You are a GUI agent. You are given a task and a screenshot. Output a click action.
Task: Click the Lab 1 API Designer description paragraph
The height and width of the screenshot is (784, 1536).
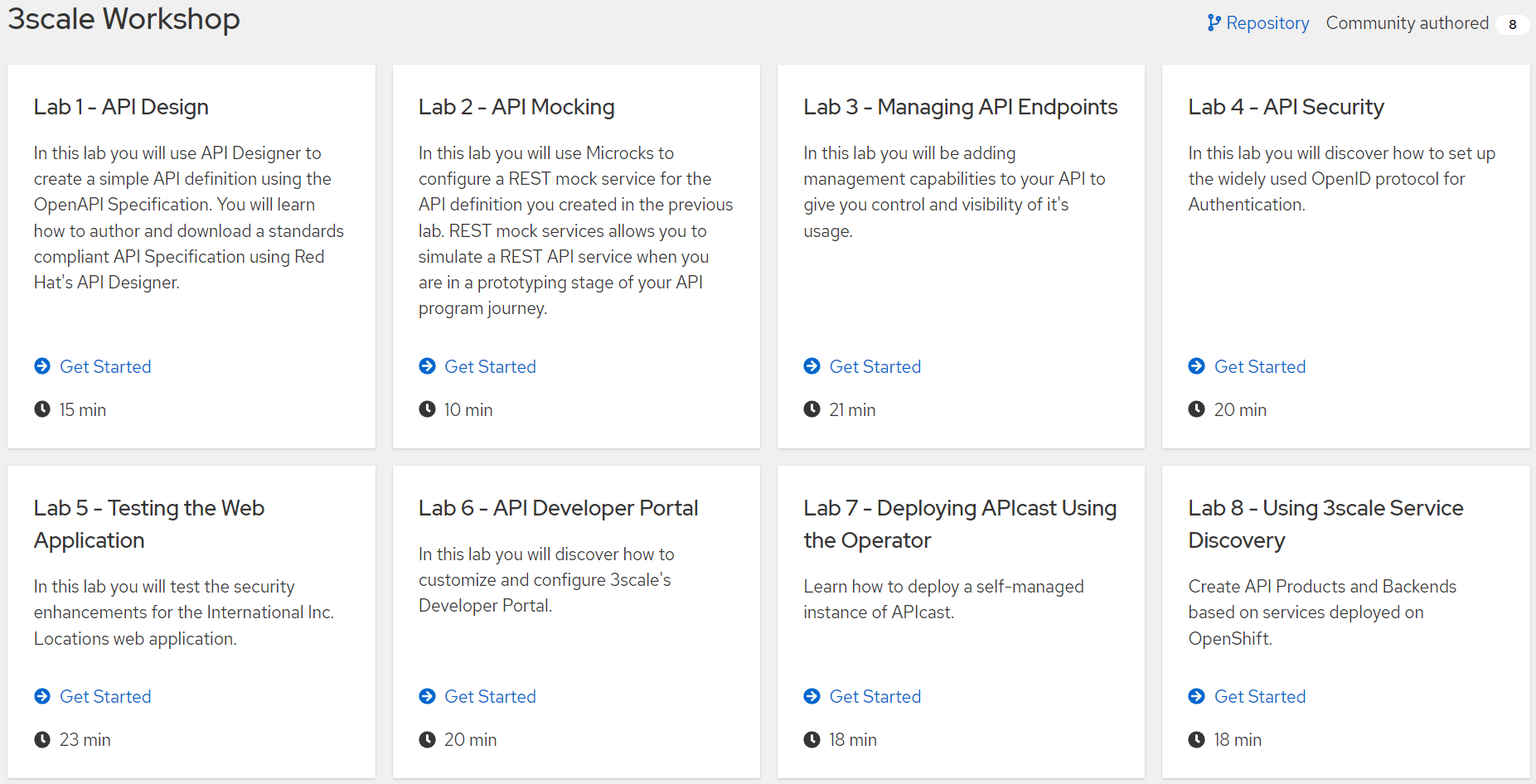[189, 217]
